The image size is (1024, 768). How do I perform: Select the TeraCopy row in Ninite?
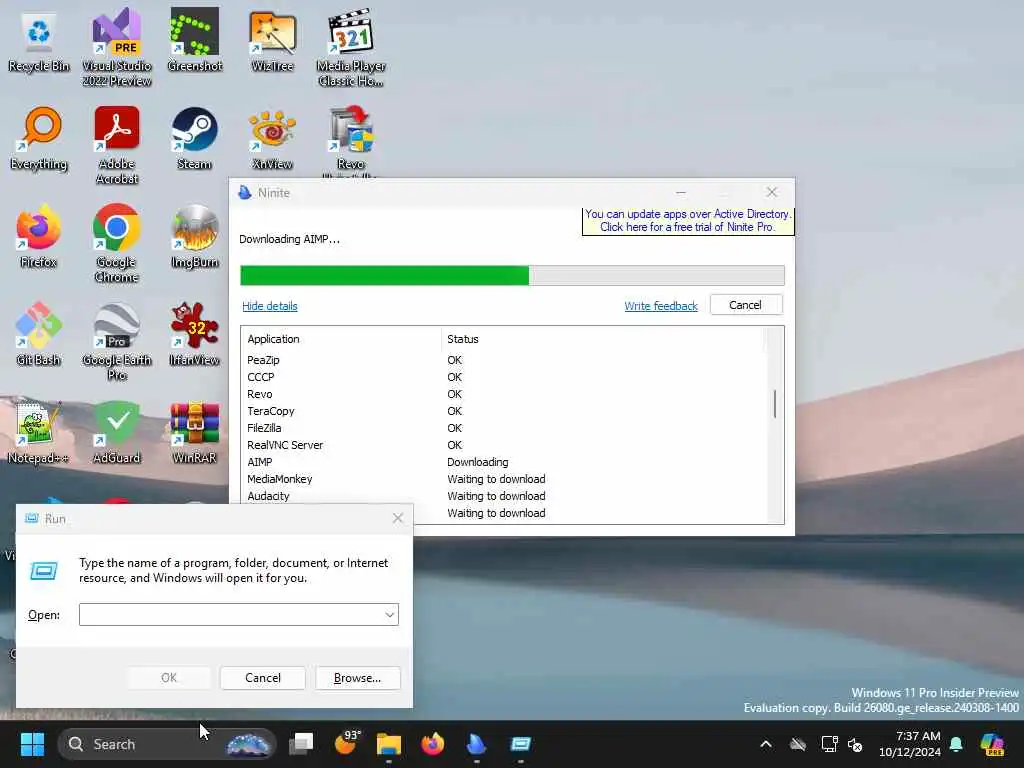coord(503,411)
